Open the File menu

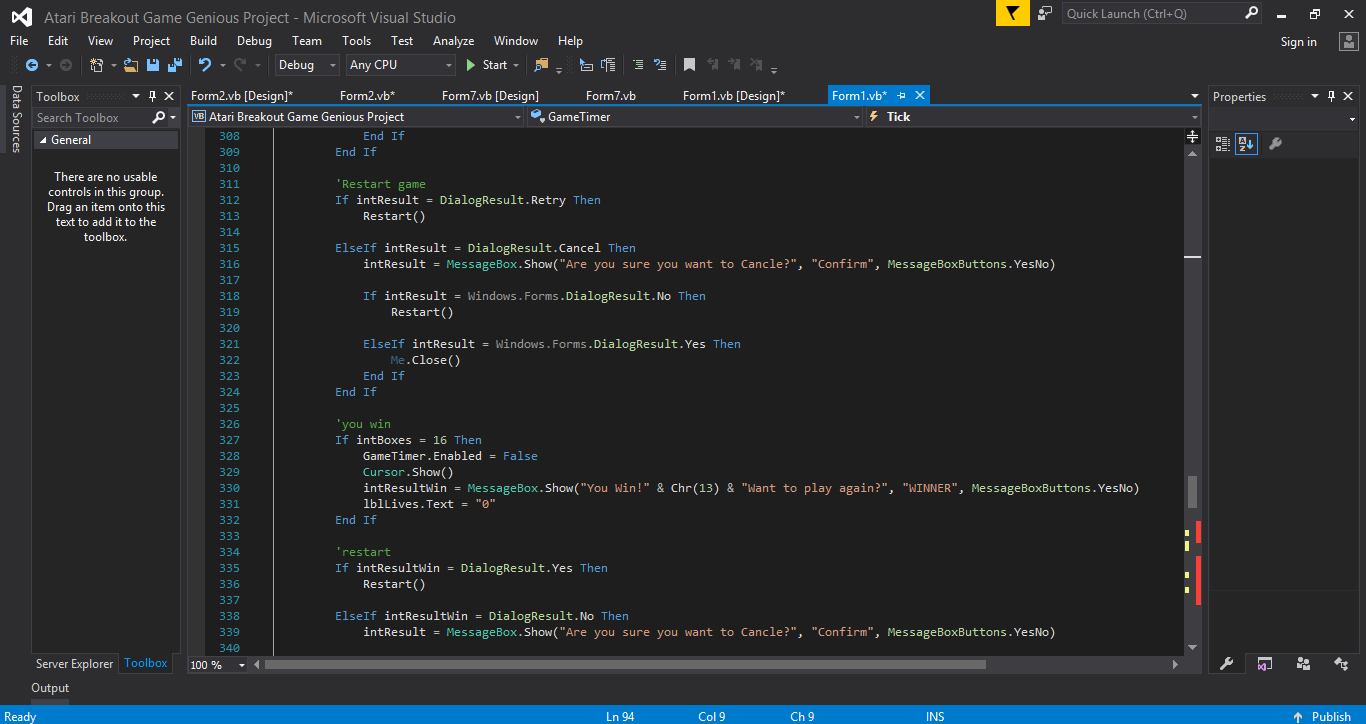[x=19, y=41]
